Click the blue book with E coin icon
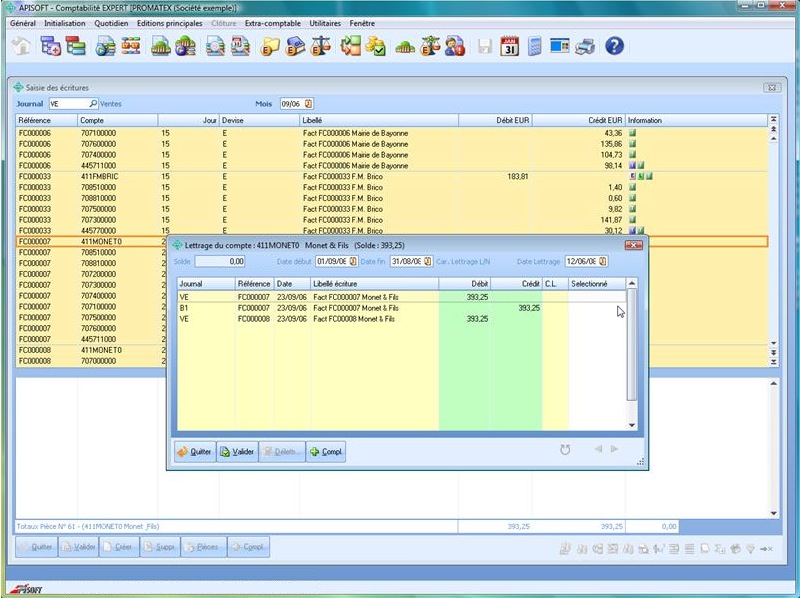This screenshot has width=800, height=598. pyautogui.click(x=295, y=46)
